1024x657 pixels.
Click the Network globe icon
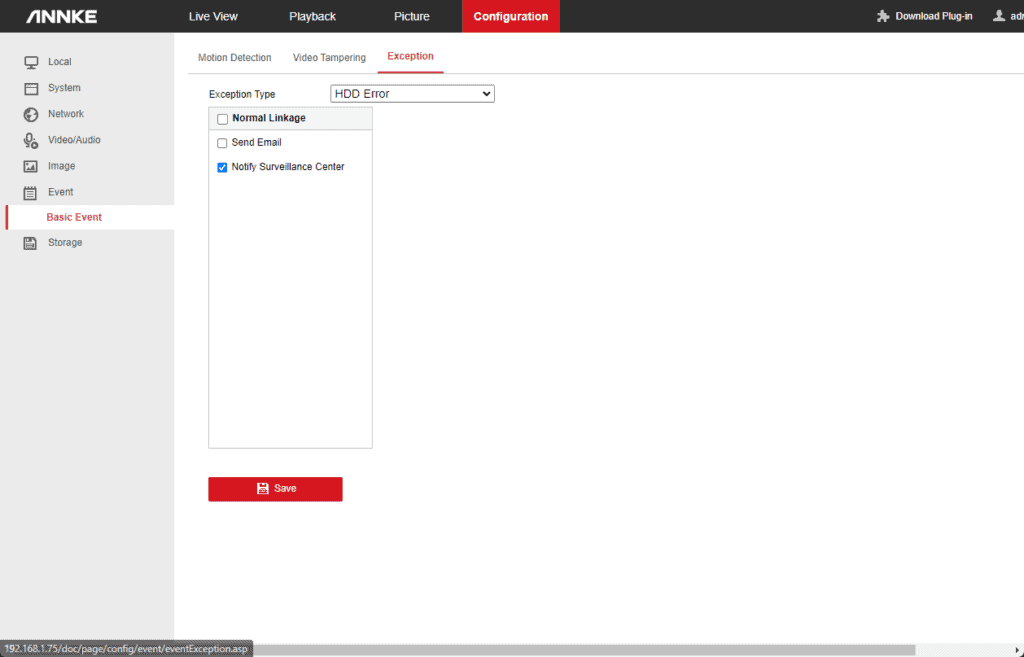click(x=31, y=114)
